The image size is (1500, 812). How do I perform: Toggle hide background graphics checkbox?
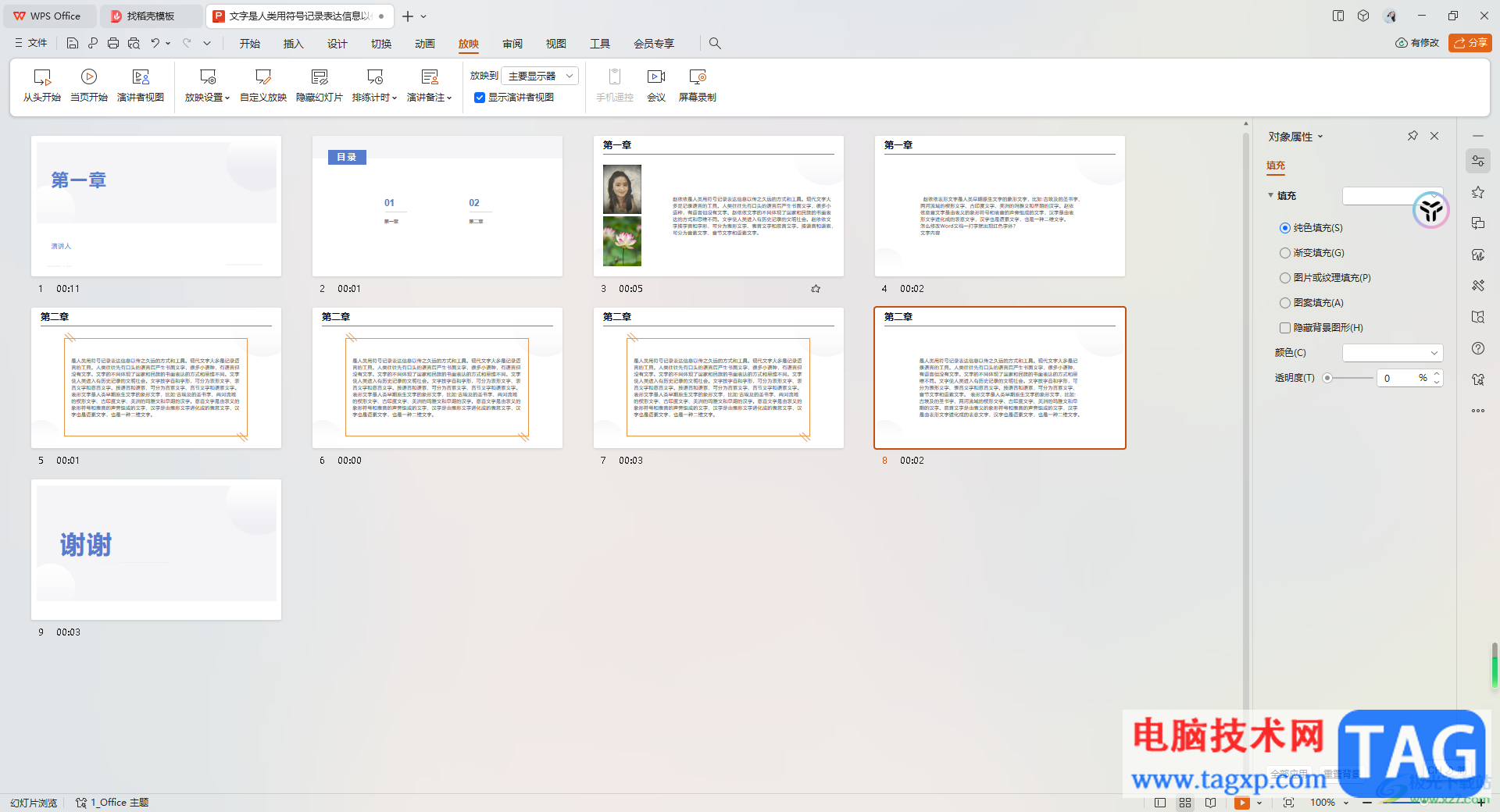1284,328
